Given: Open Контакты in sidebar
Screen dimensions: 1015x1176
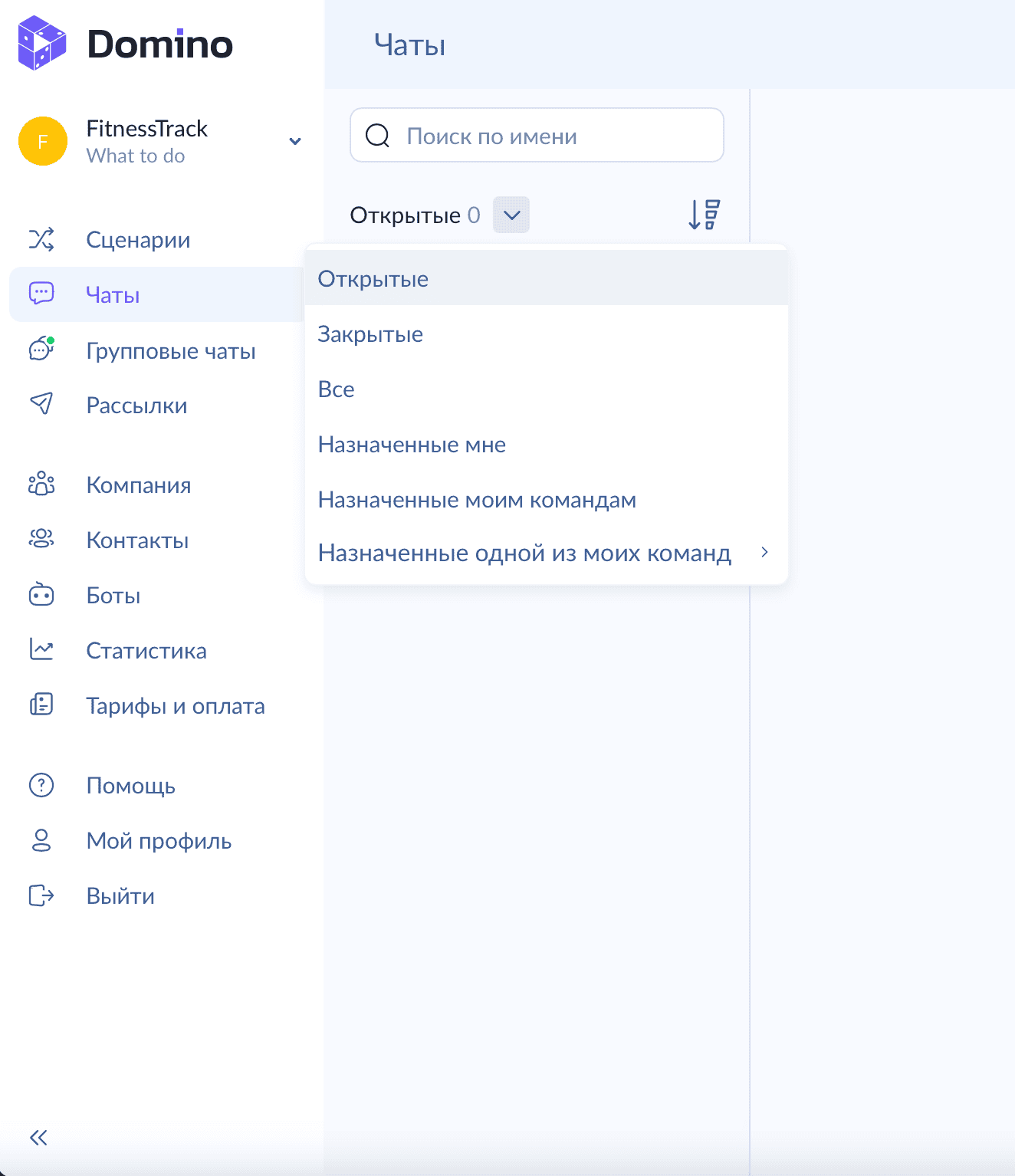Looking at the screenshot, I should (137, 540).
